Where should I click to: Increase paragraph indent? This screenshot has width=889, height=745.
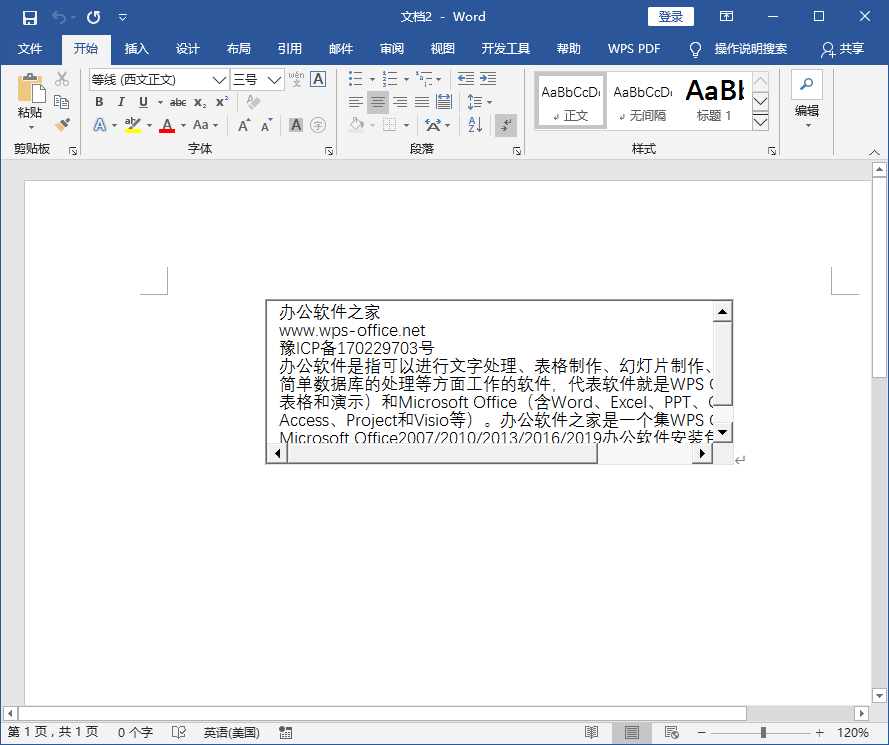(488, 79)
